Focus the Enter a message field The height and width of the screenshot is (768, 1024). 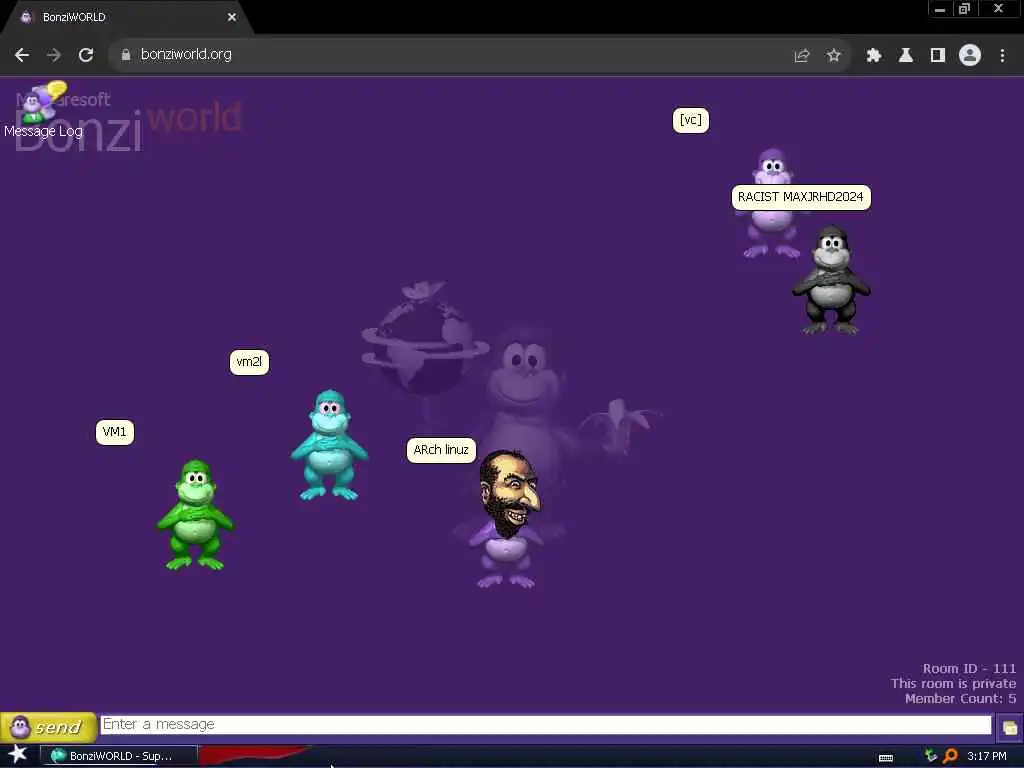[x=546, y=725]
